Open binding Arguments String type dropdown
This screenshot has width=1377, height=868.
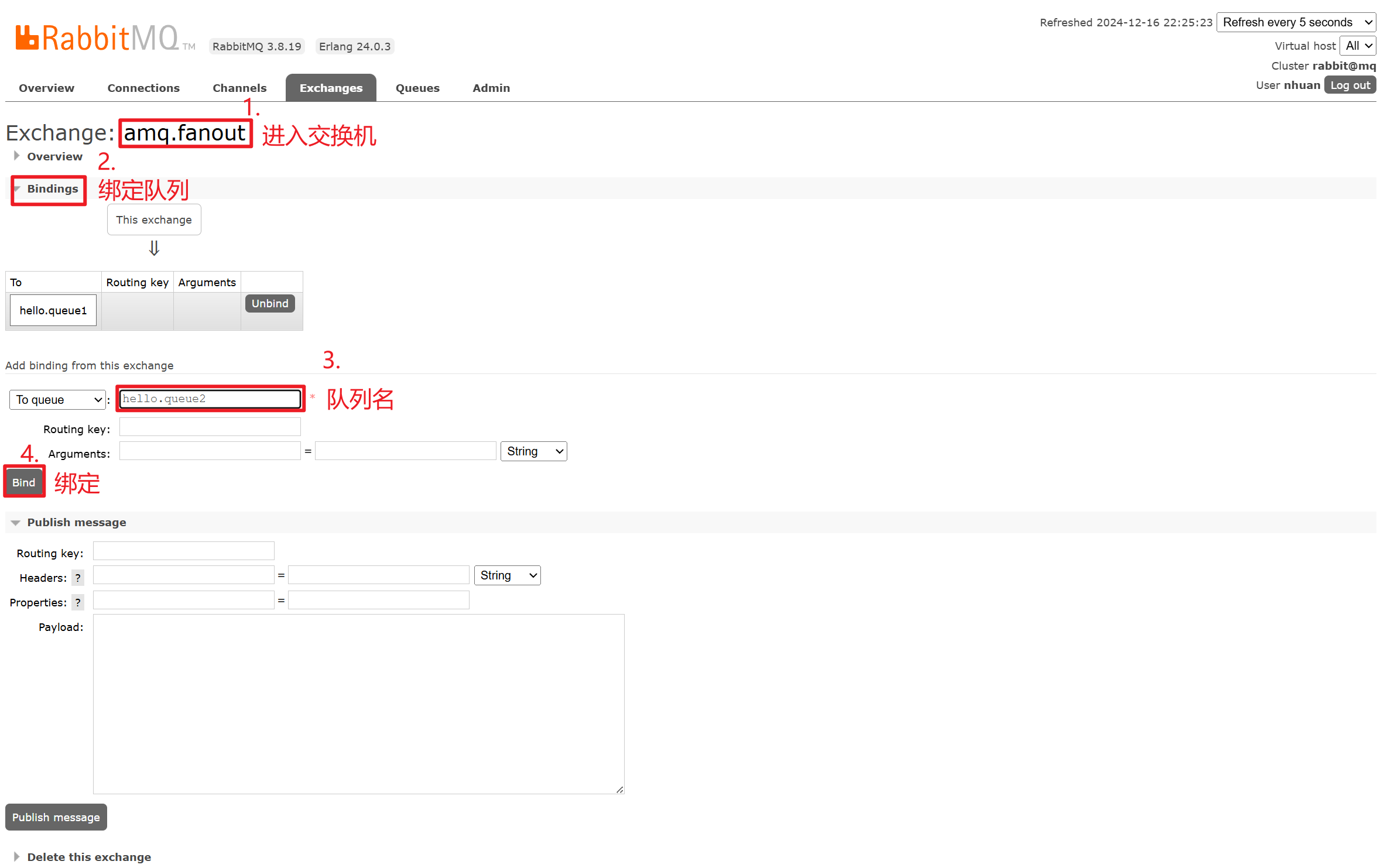click(x=533, y=451)
